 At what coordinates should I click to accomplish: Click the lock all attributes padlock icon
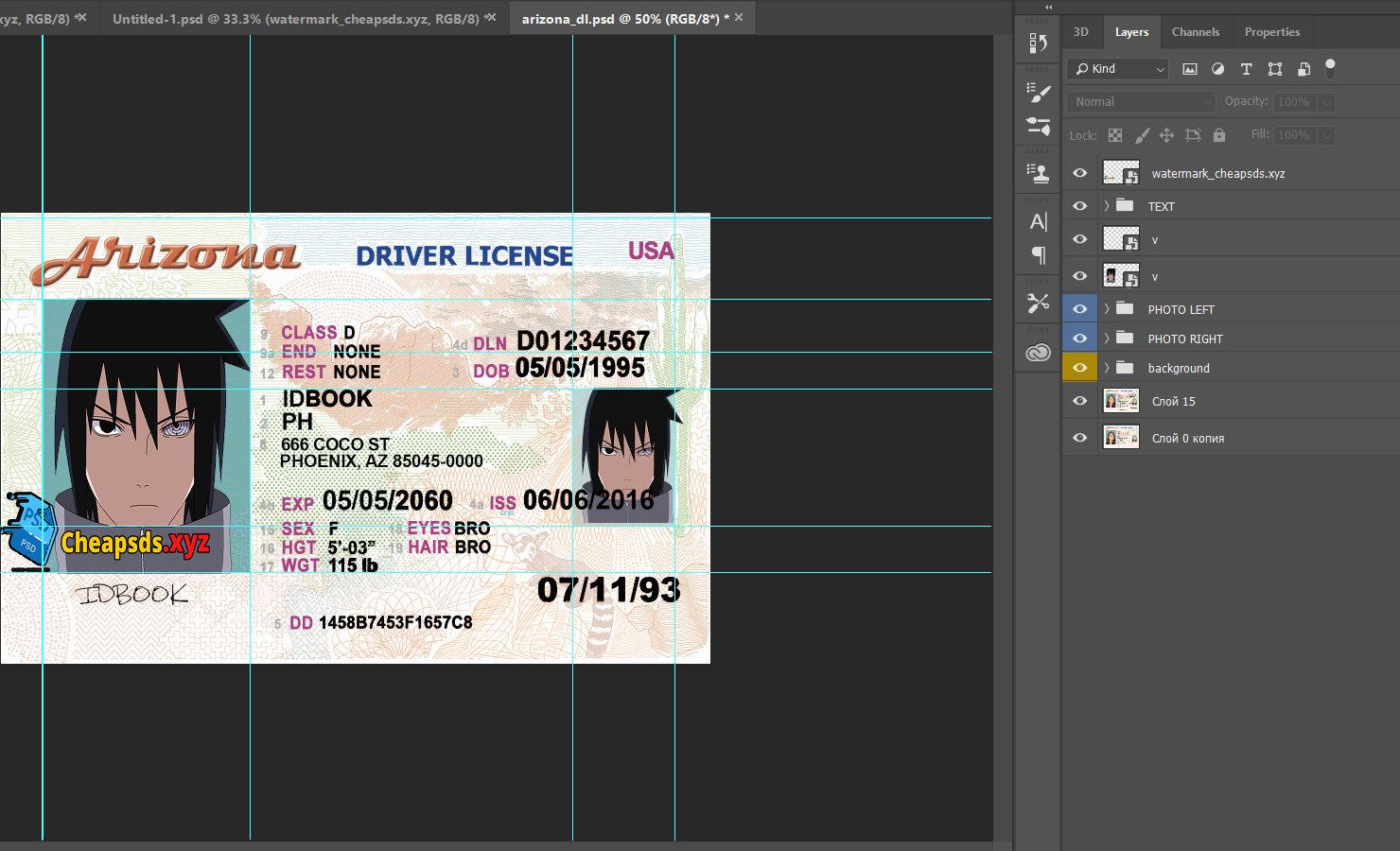1219,135
